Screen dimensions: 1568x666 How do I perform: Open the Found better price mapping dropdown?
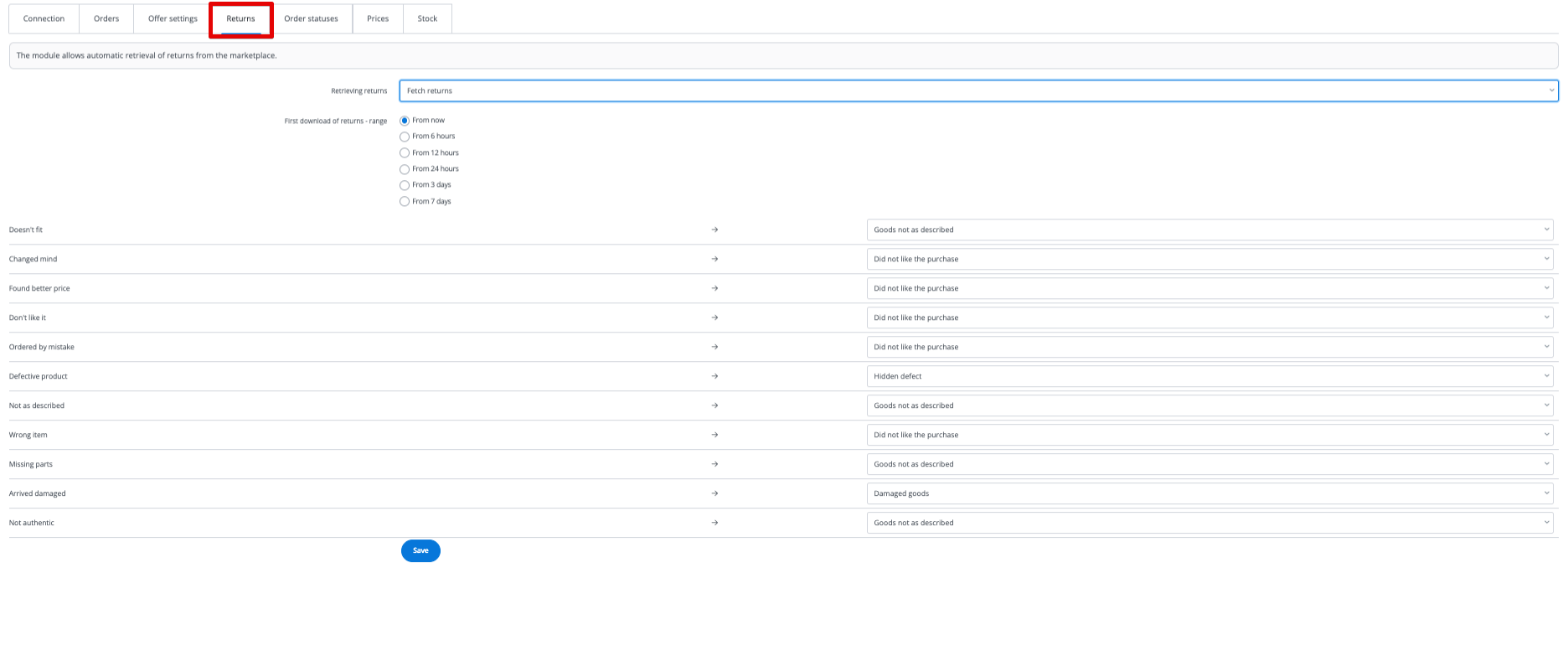(x=1209, y=288)
